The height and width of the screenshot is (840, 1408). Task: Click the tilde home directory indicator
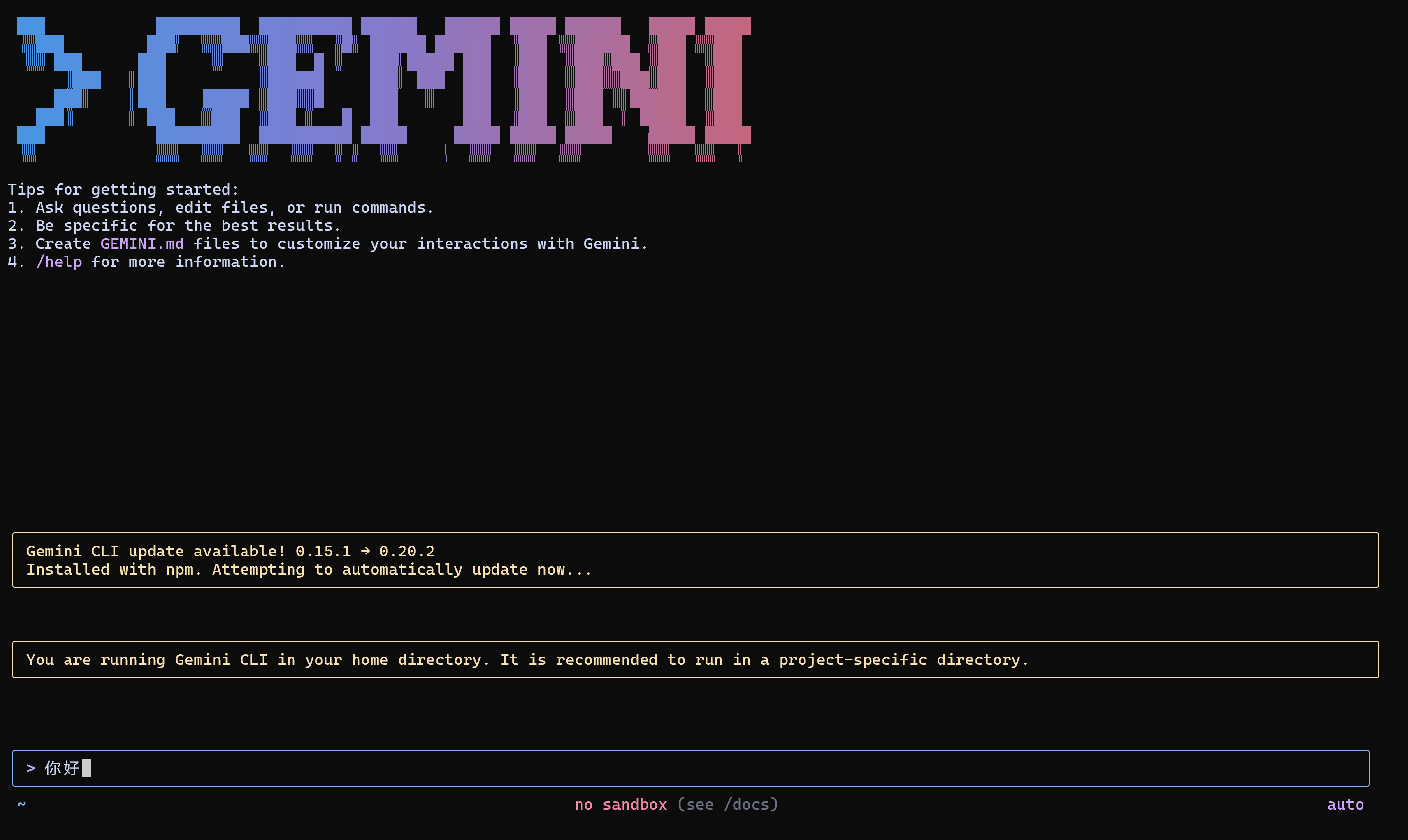(x=22, y=804)
